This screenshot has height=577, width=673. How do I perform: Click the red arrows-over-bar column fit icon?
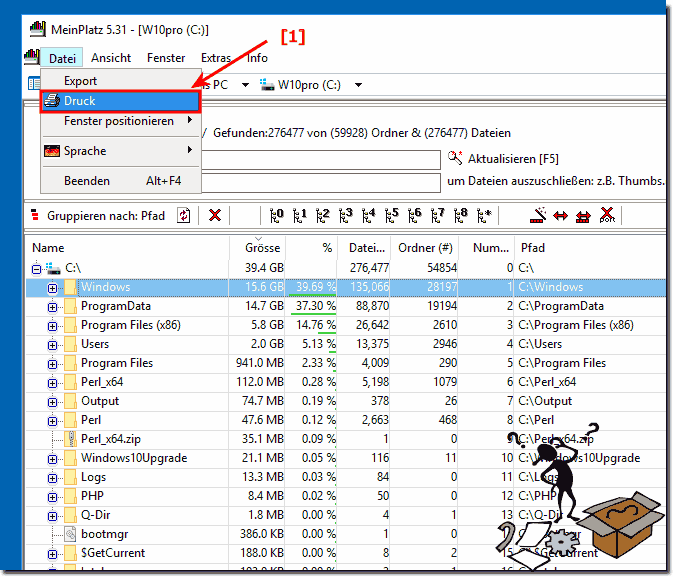coord(583,216)
